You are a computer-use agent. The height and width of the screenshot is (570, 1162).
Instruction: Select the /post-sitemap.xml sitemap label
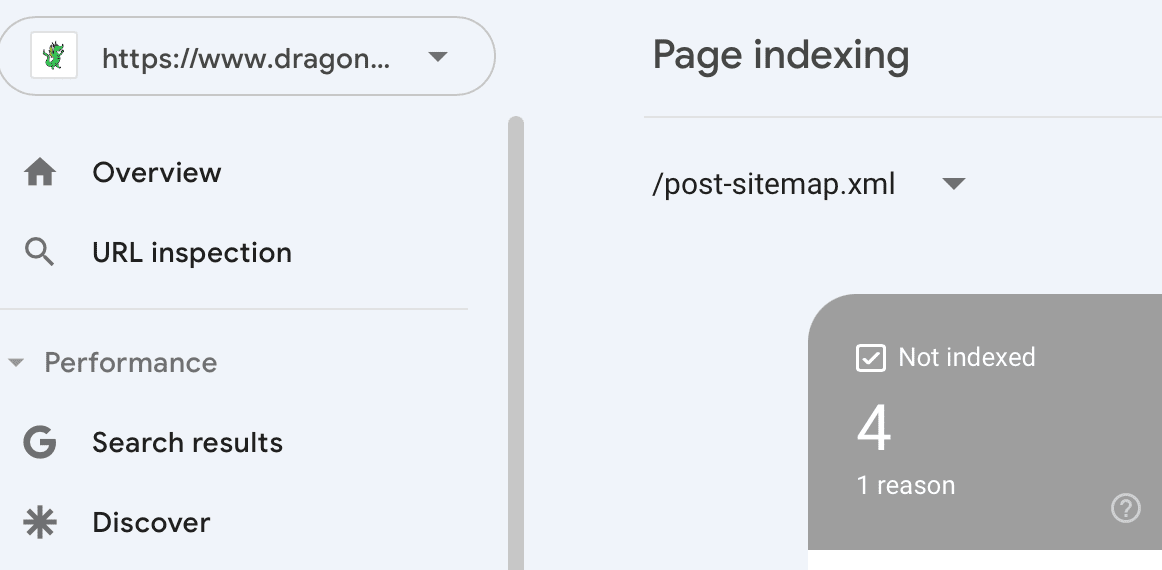[774, 185]
